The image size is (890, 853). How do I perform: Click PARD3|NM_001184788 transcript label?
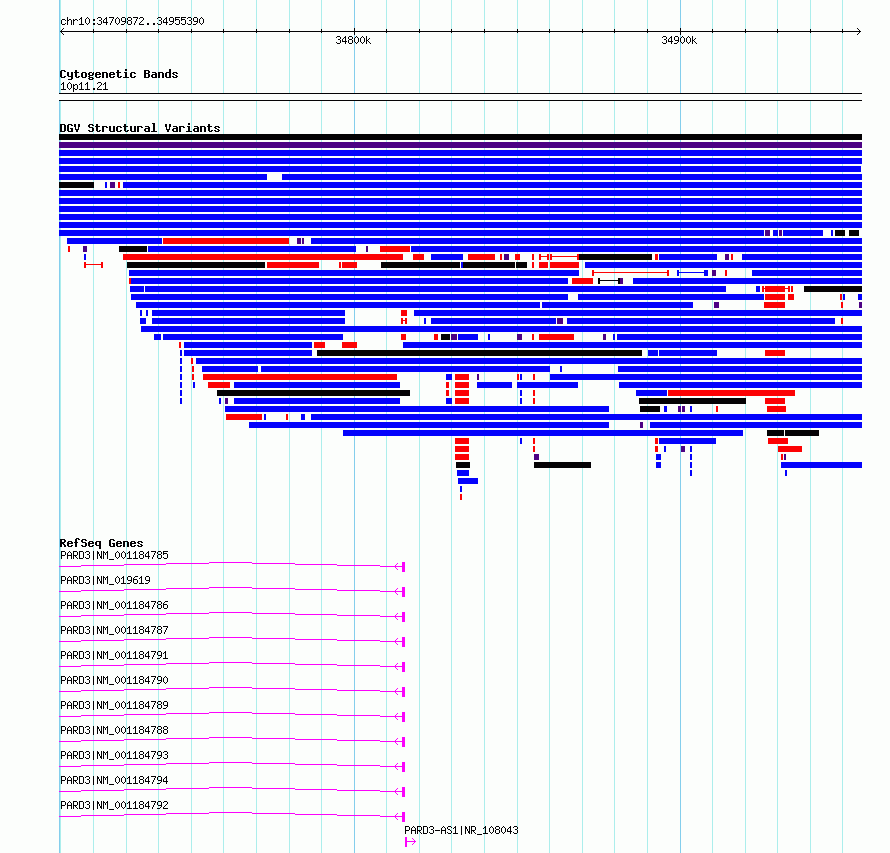pyautogui.click(x=114, y=730)
